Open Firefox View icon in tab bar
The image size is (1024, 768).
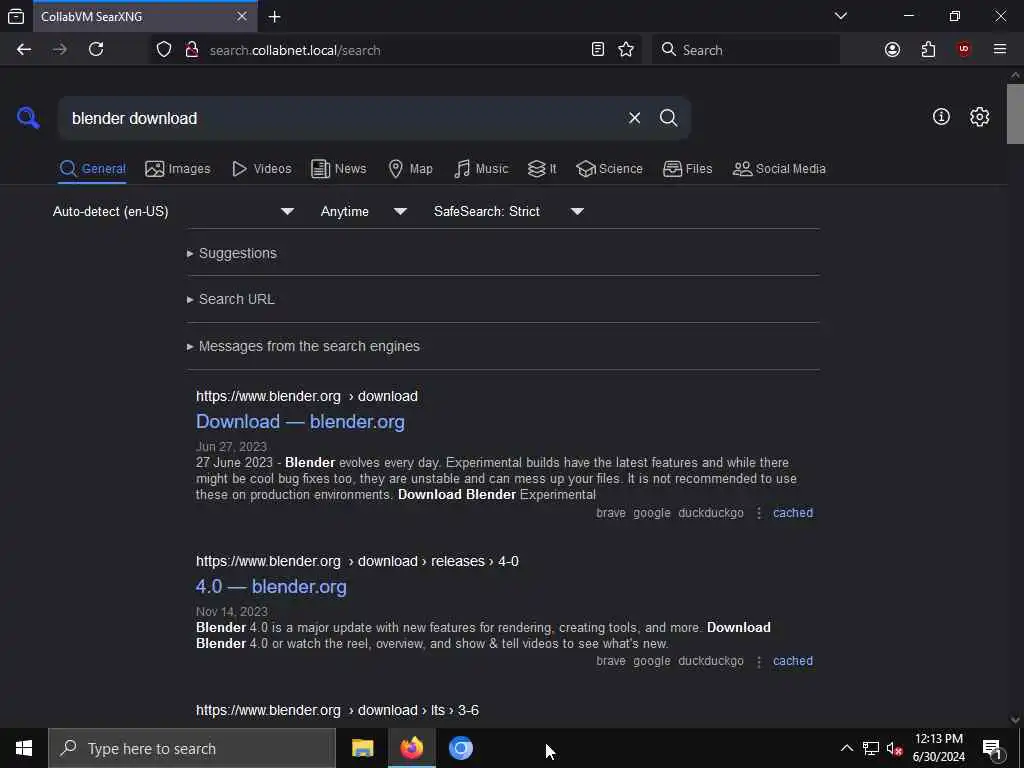click(16, 16)
